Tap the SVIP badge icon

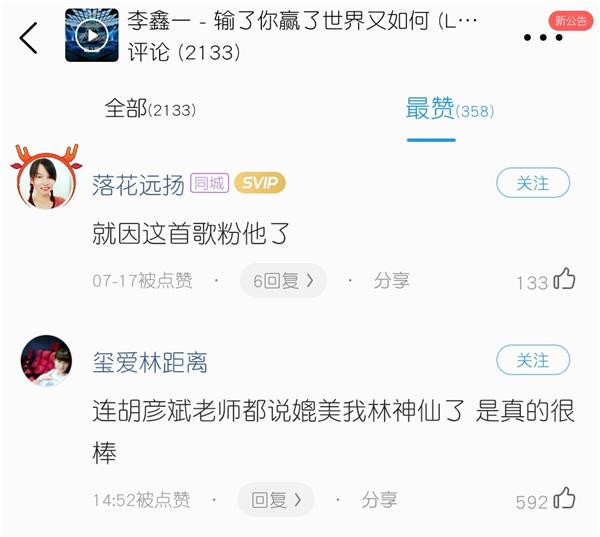coord(260,183)
